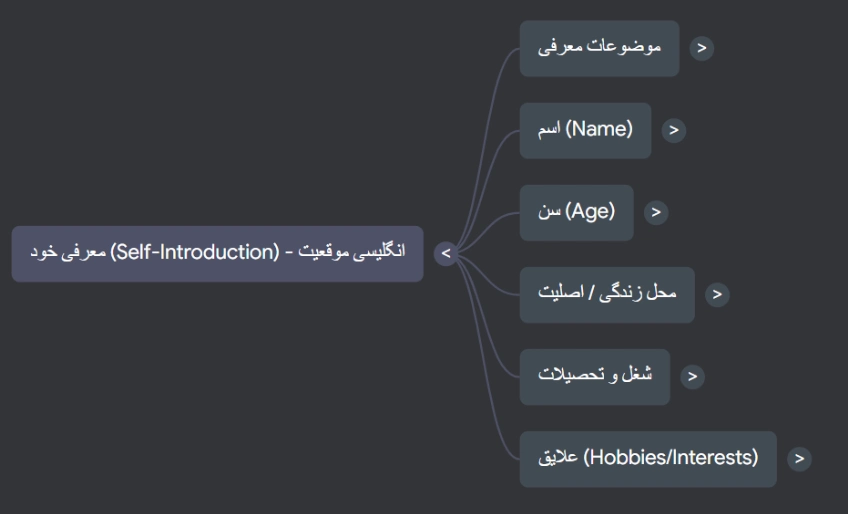Click the words "معرفی خود" in the root node
The image size is (848, 514).
click(x=67, y=252)
